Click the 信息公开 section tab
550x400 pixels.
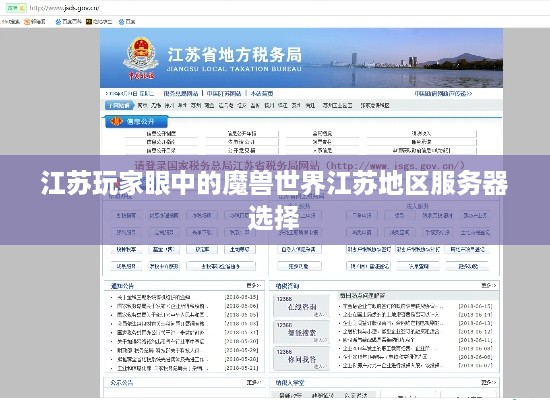tap(136, 122)
